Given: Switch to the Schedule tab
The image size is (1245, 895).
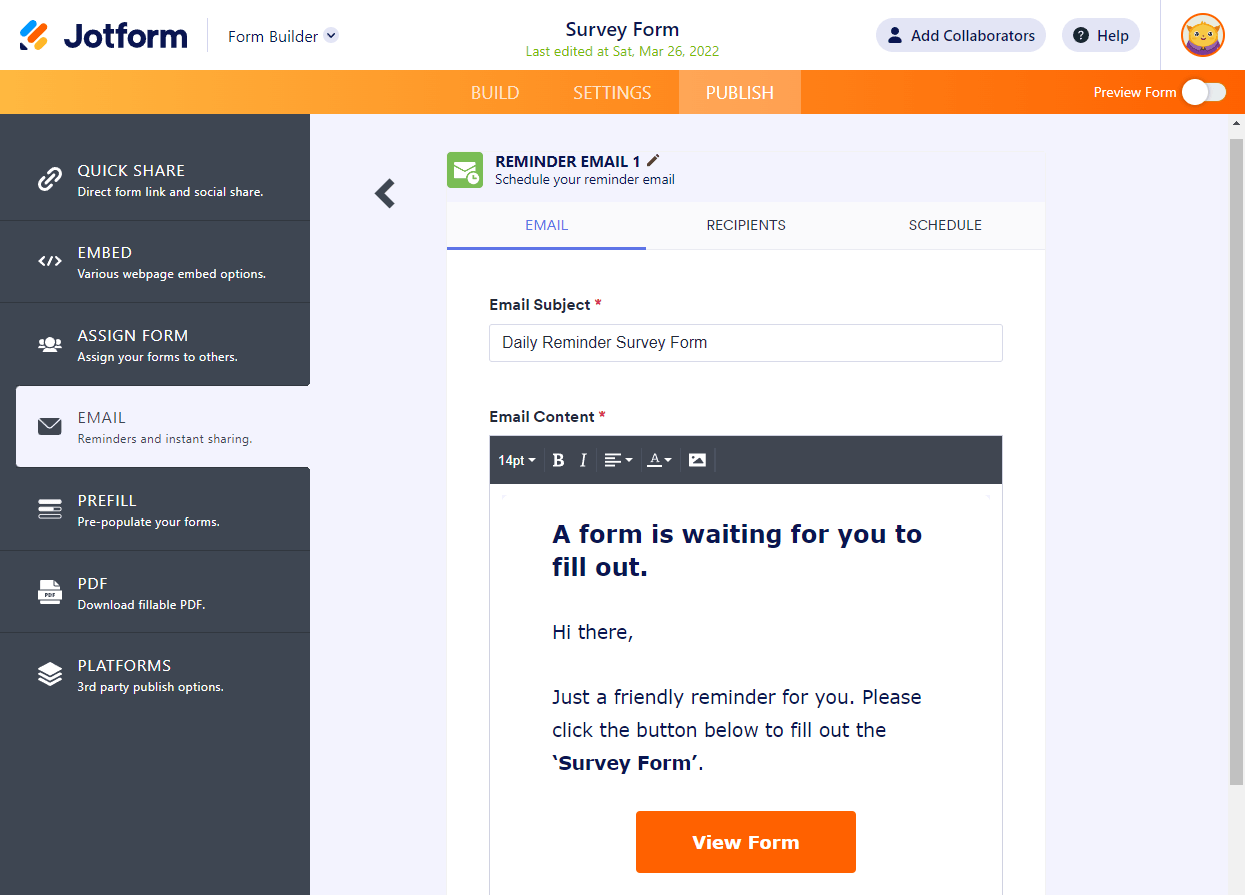Looking at the screenshot, I should click(945, 225).
